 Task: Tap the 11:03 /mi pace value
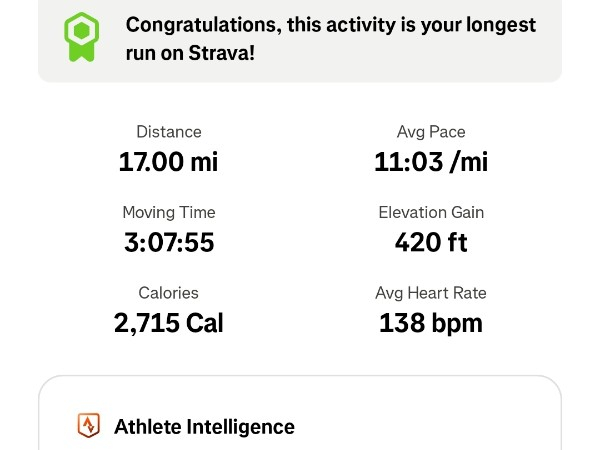pos(431,161)
